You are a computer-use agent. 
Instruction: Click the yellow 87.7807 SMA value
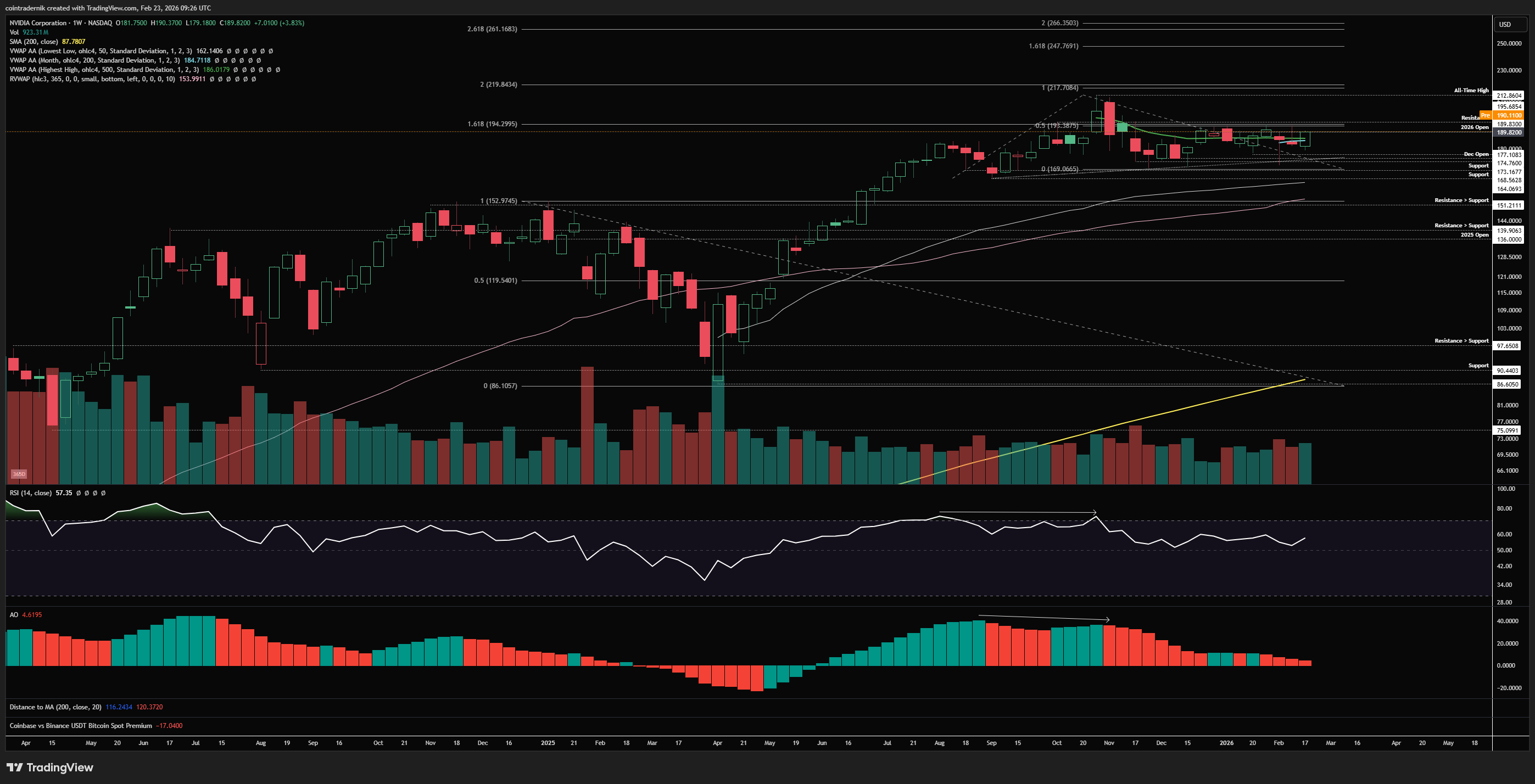(73, 42)
